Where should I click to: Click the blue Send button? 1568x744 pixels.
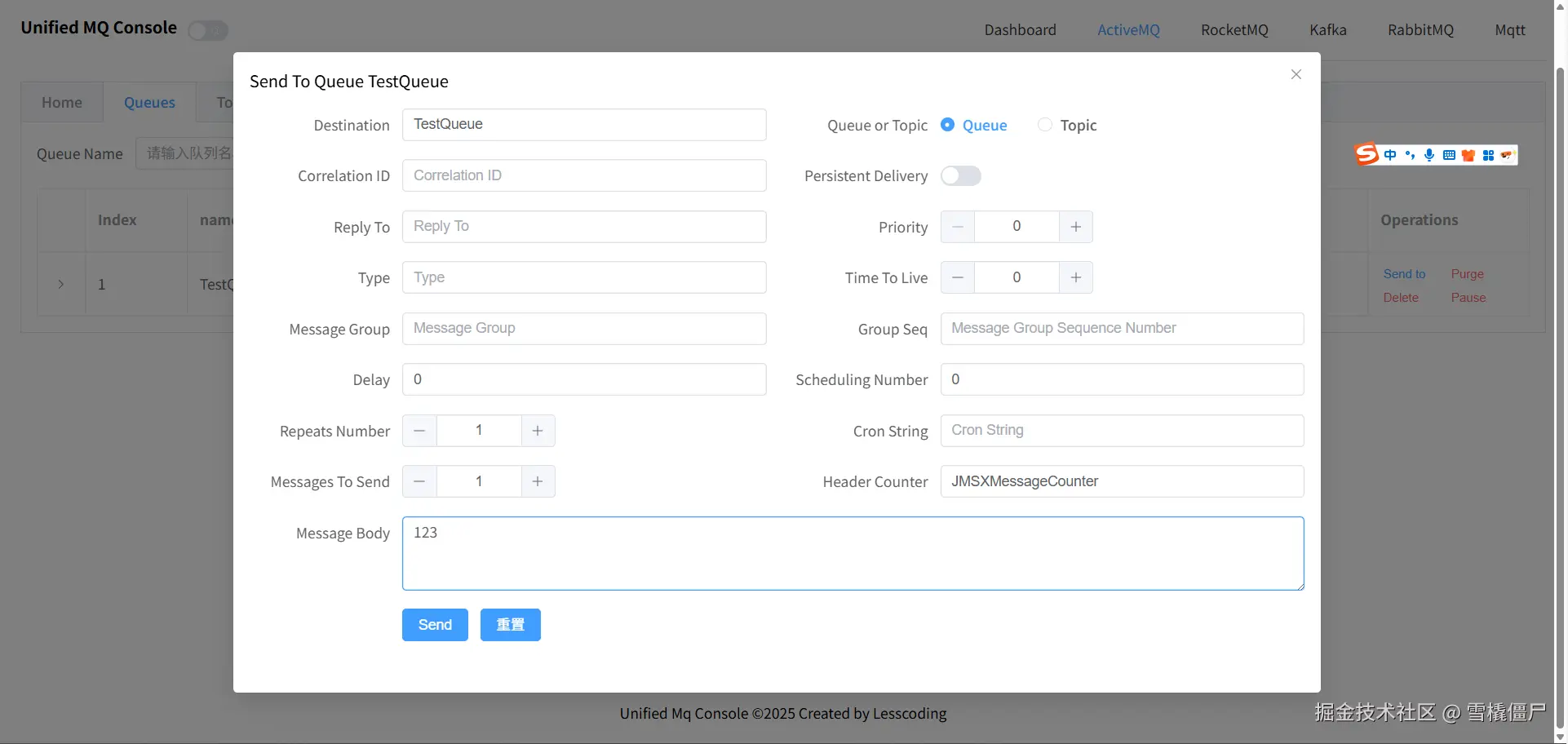coord(435,625)
